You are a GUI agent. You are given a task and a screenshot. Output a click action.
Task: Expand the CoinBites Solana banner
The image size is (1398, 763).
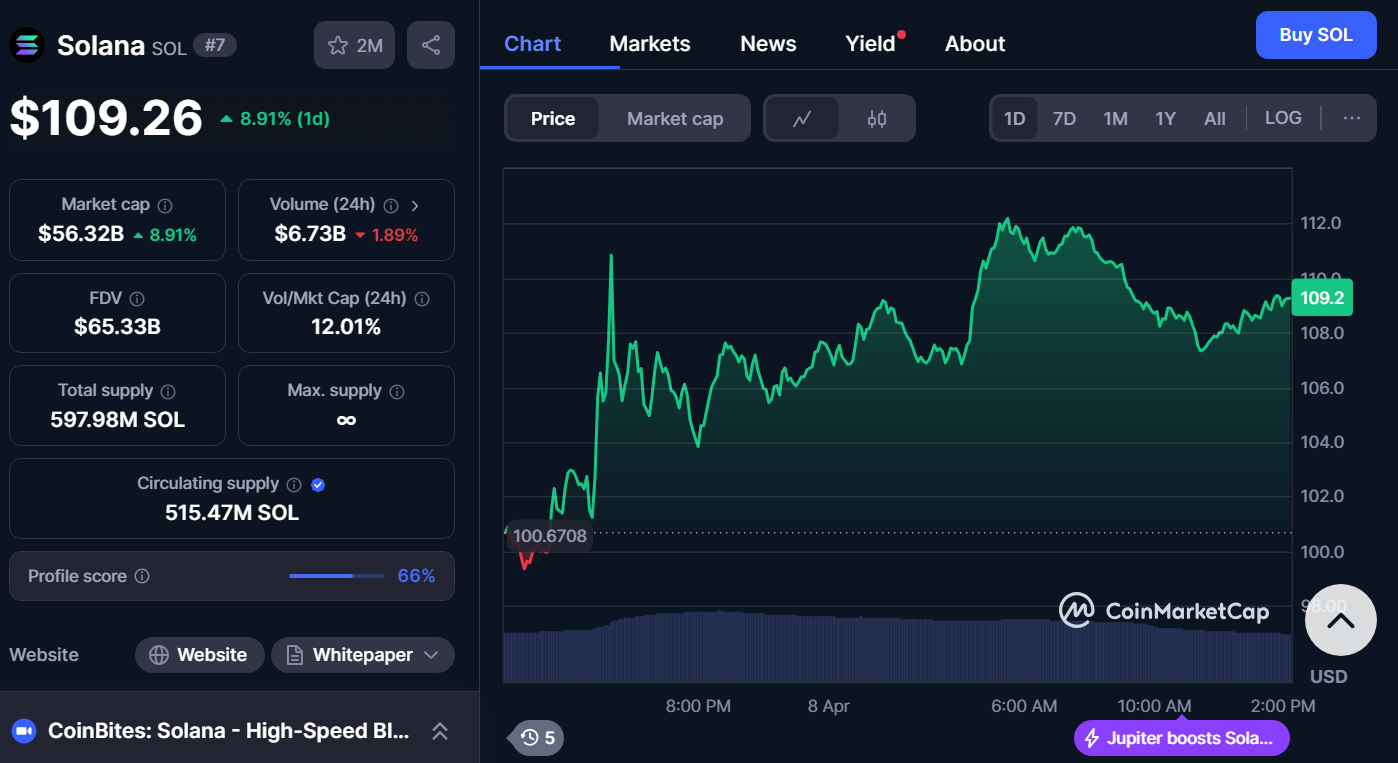point(439,731)
